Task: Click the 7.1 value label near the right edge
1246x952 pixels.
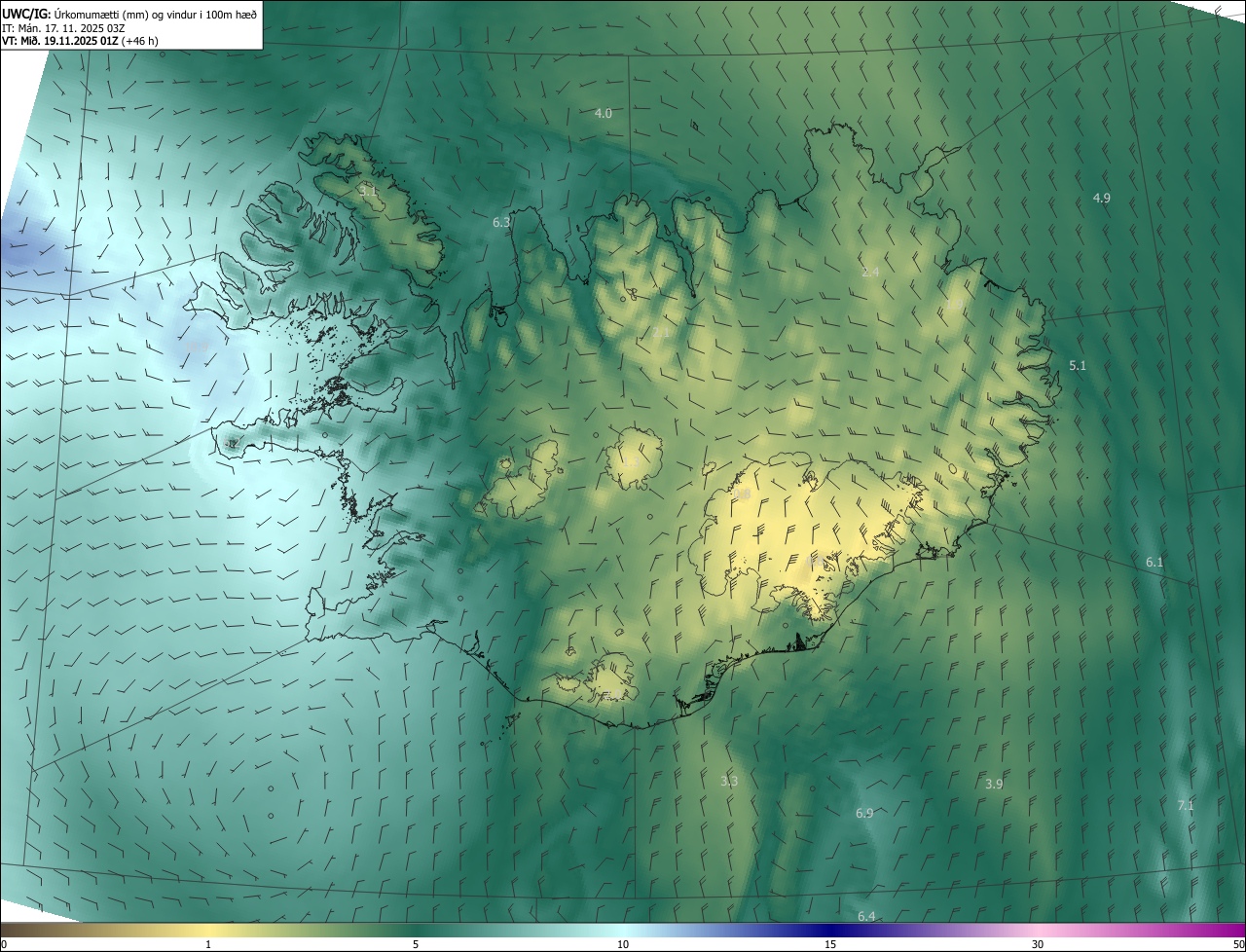Action: click(1186, 805)
